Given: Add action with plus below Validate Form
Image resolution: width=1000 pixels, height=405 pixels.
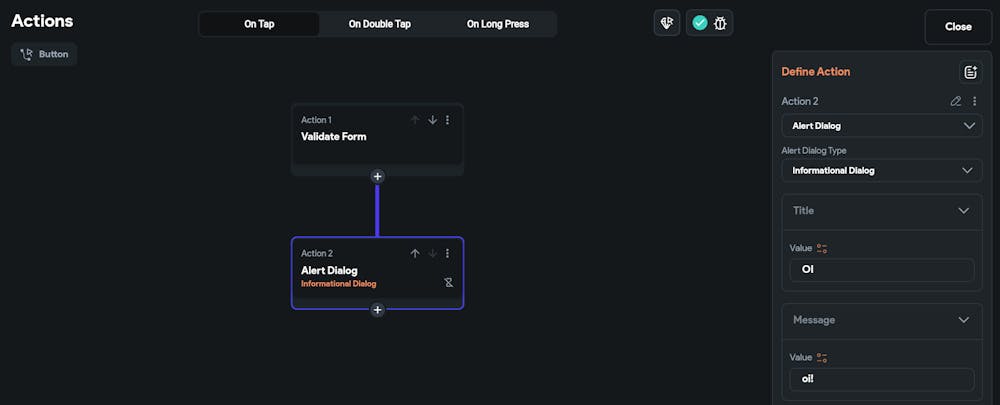Looking at the screenshot, I should tap(377, 176).
